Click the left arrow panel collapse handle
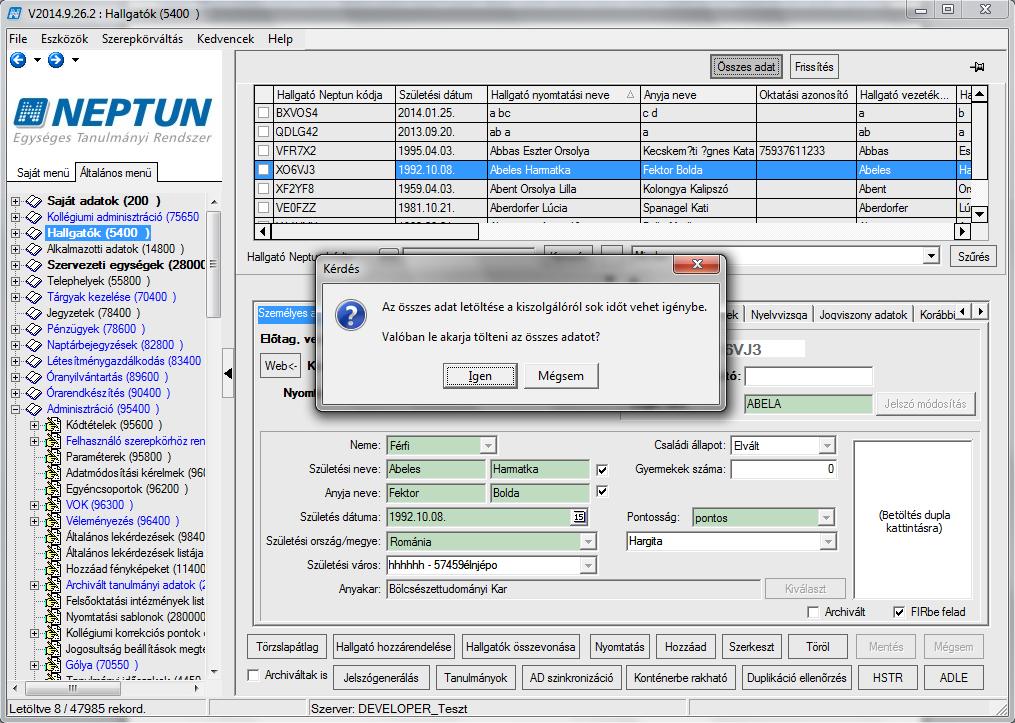The height and width of the screenshot is (723, 1015). (x=228, y=373)
